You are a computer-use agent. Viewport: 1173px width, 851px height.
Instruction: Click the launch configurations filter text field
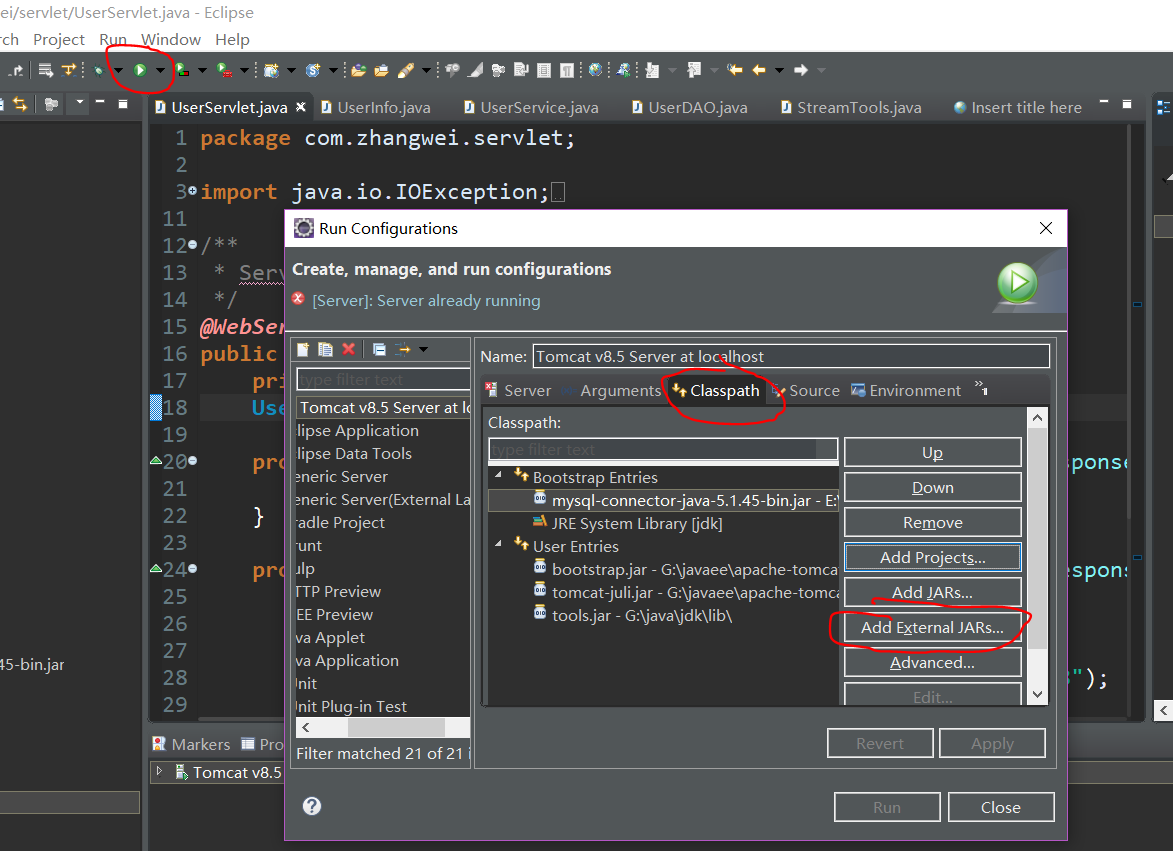(x=383, y=379)
